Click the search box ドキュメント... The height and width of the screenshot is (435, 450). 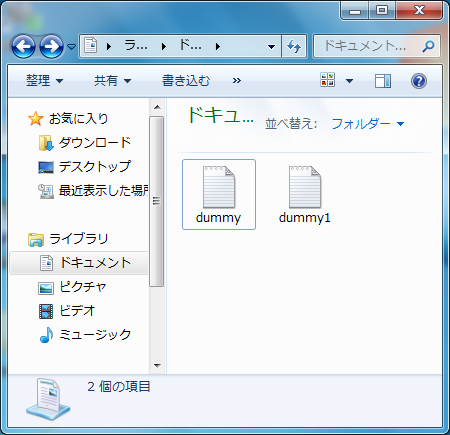[366, 46]
